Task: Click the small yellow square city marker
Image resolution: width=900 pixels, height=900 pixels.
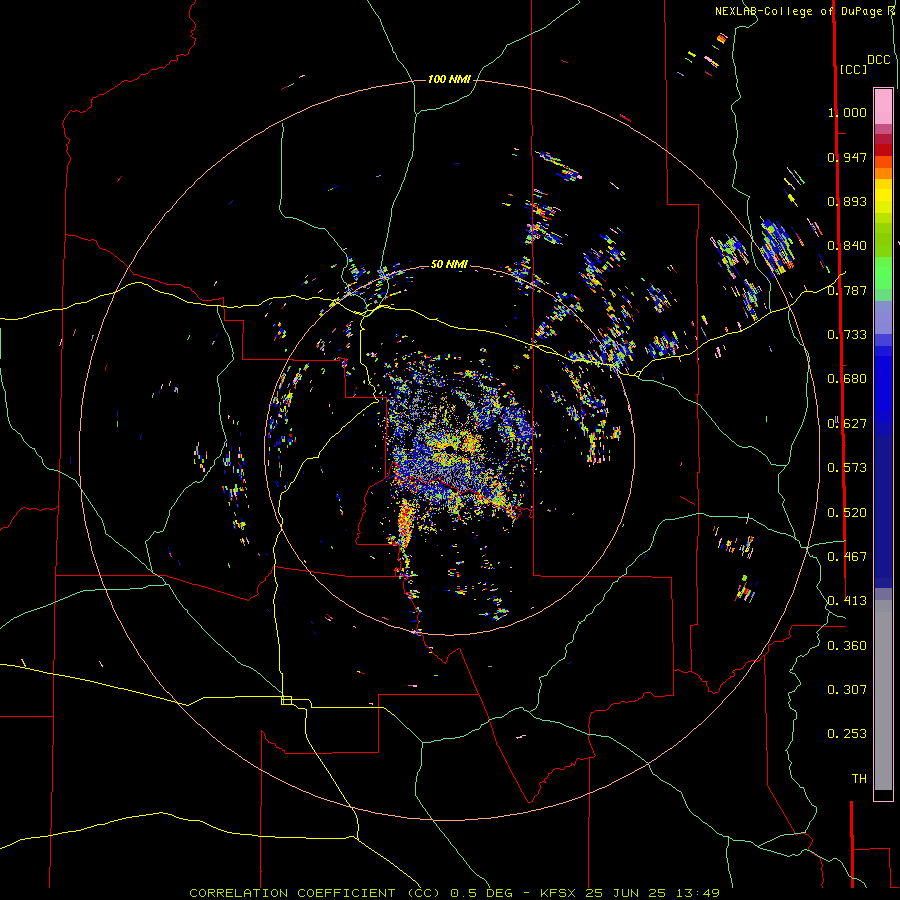Action: pyautogui.click(x=286, y=700)
